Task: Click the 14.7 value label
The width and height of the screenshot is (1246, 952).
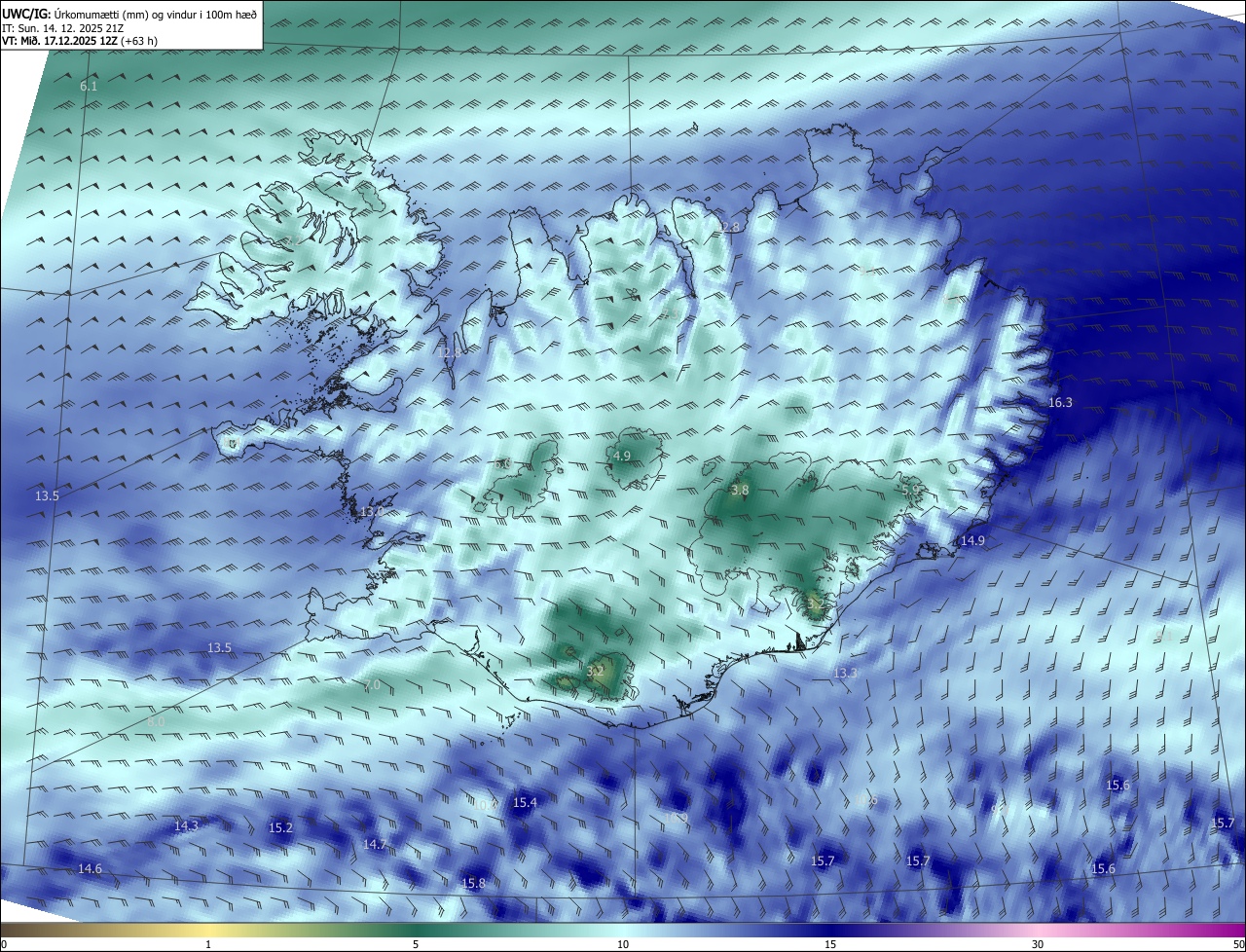Action: pos(375,845)
